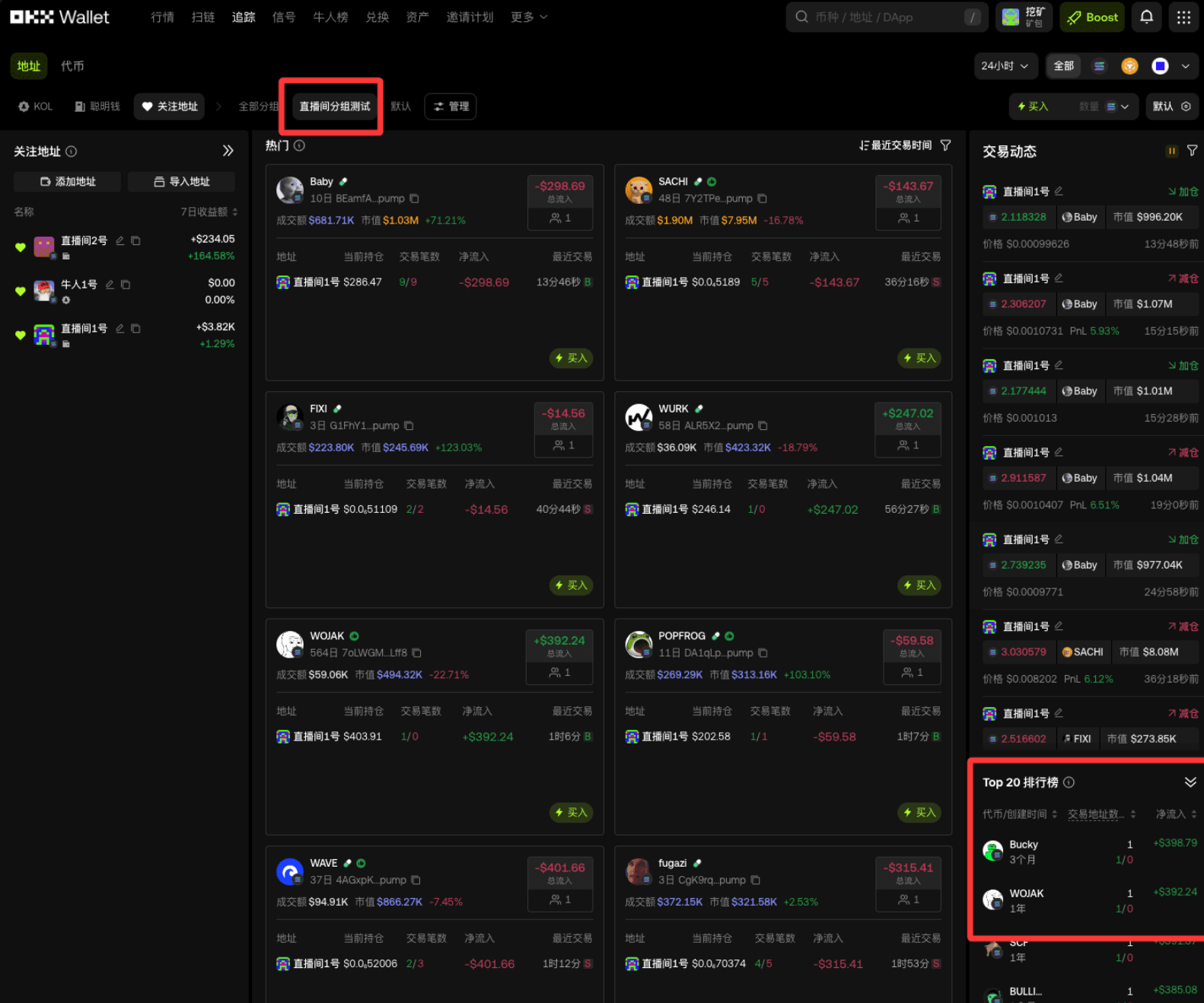Image resolution: width=1204 pixels, height=1003 pixels.
Task: Open the Boost button
Action: pyautogui.click(x=1092, y=17)
